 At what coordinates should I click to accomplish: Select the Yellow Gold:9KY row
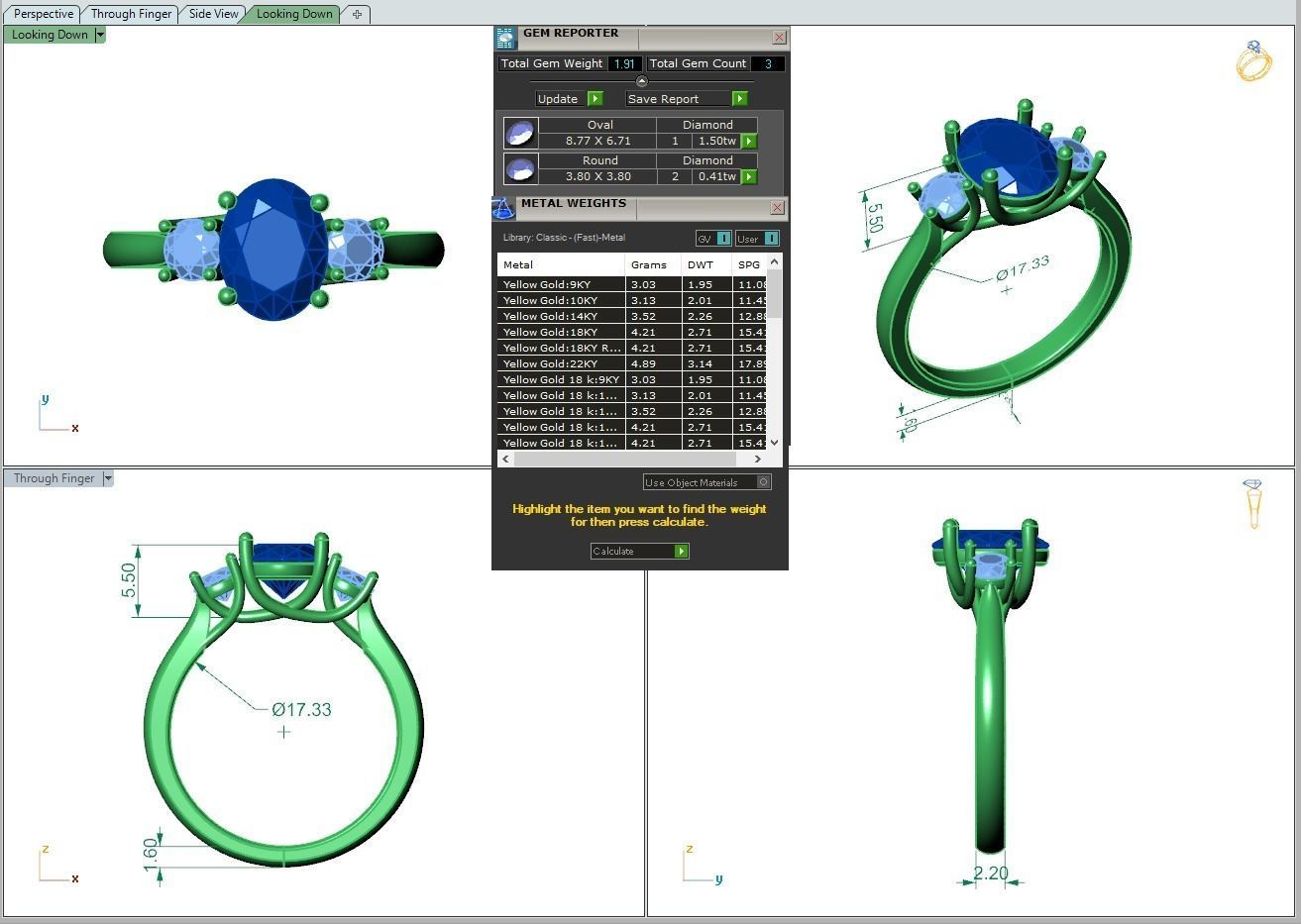click(632, 284)
